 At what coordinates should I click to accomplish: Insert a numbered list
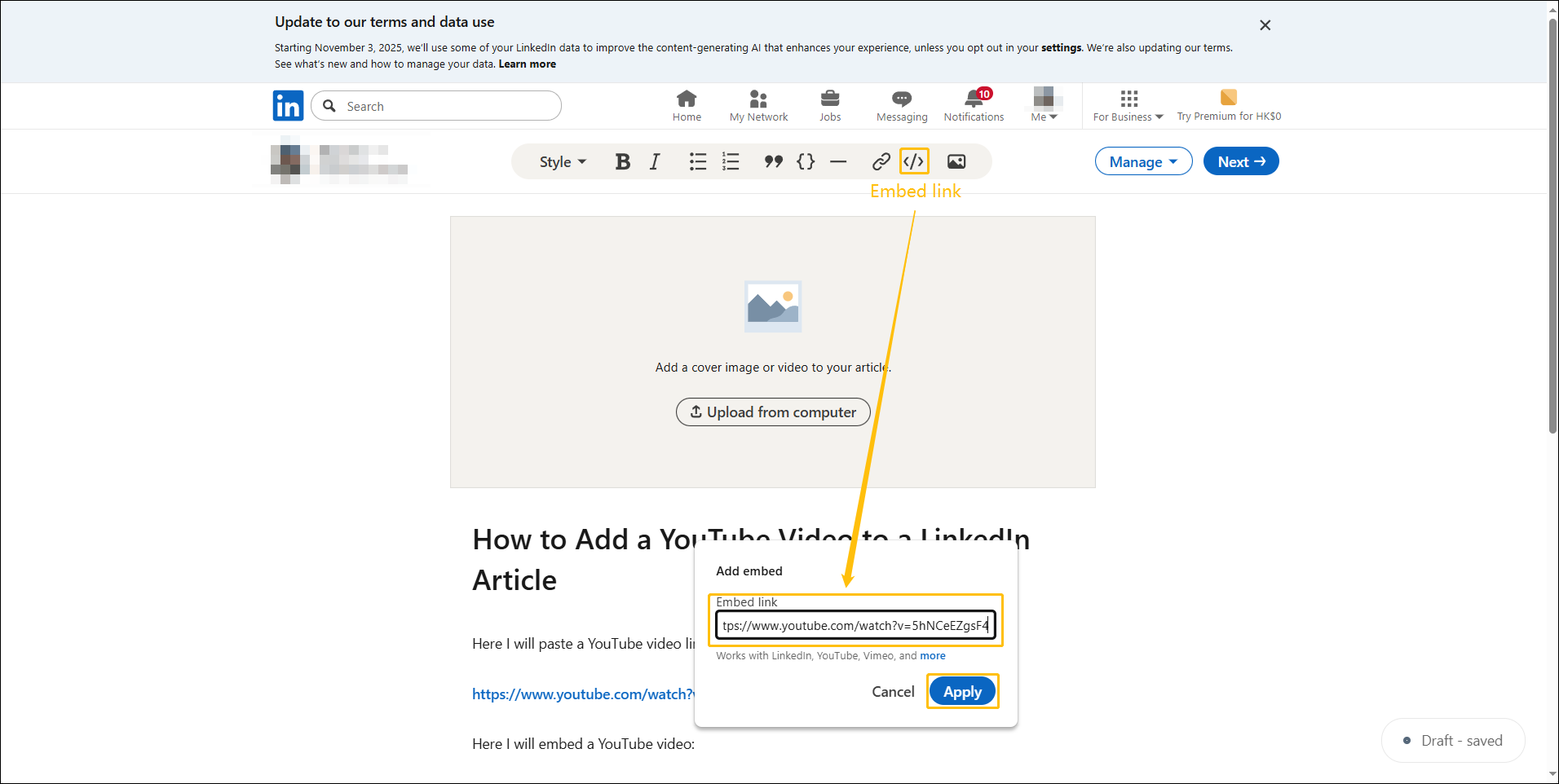(x=731, y=162)
